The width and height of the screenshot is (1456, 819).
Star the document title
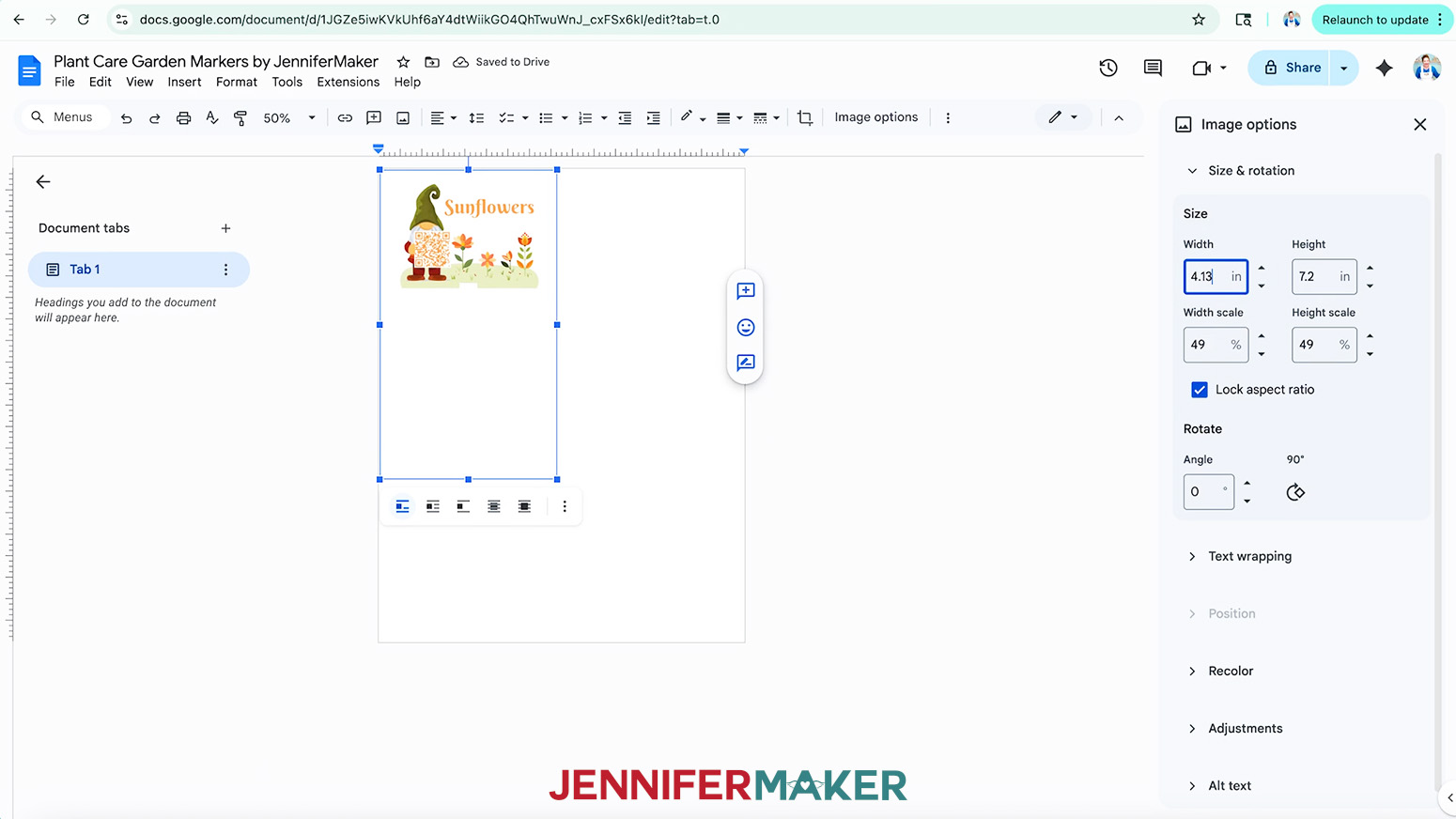coord(403,62)
